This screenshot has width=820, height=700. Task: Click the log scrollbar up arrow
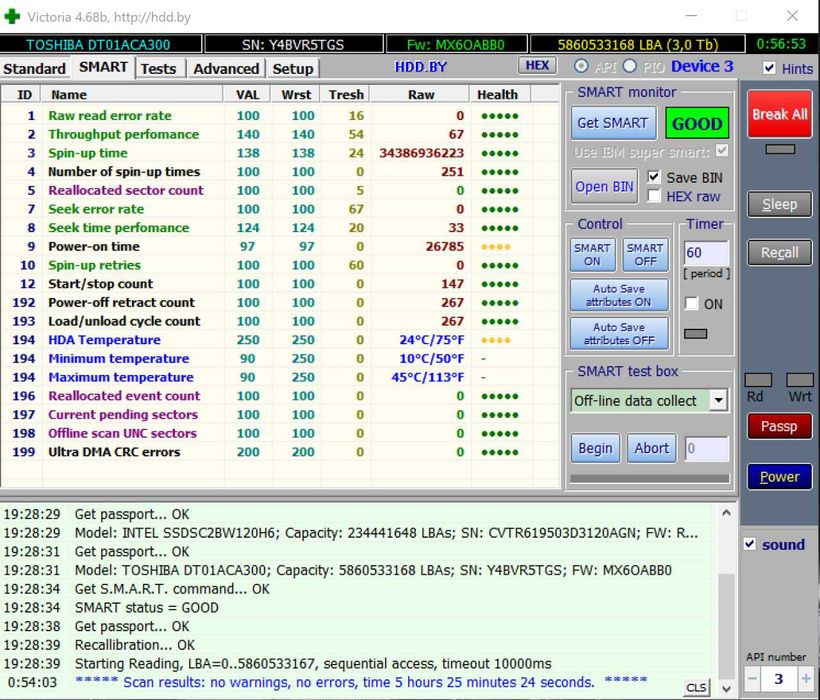(726, 513)
